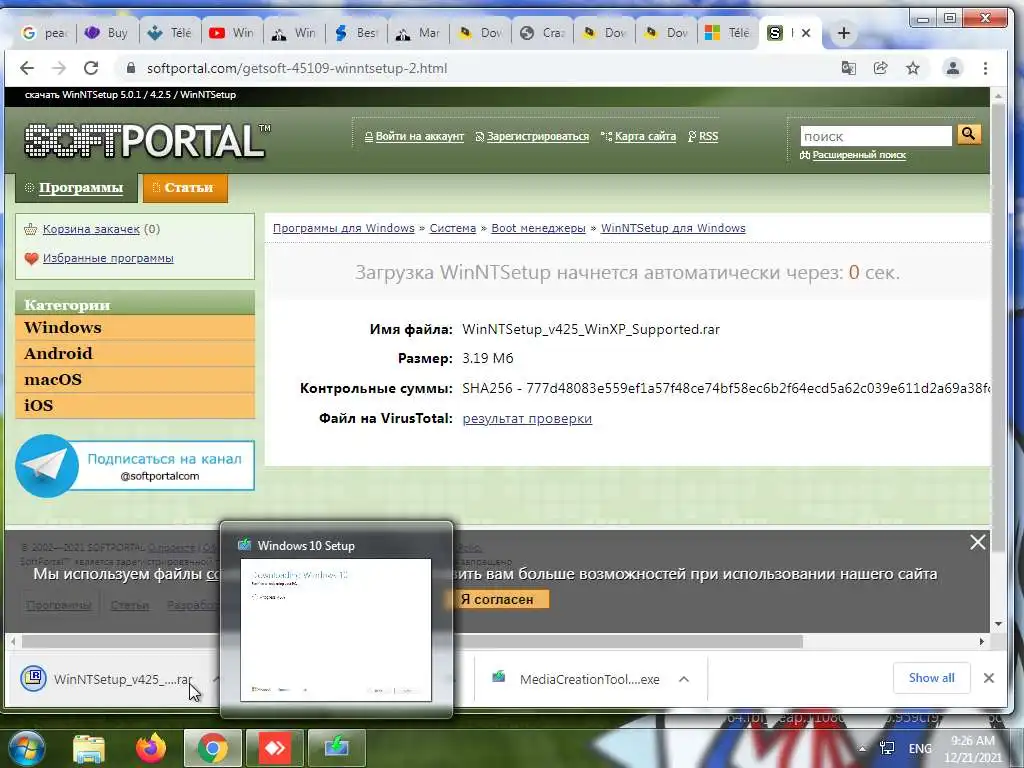Switch to the Best tab
Image resolution: width=1024 pixels, height=768 pixels.
click(356, 33)
